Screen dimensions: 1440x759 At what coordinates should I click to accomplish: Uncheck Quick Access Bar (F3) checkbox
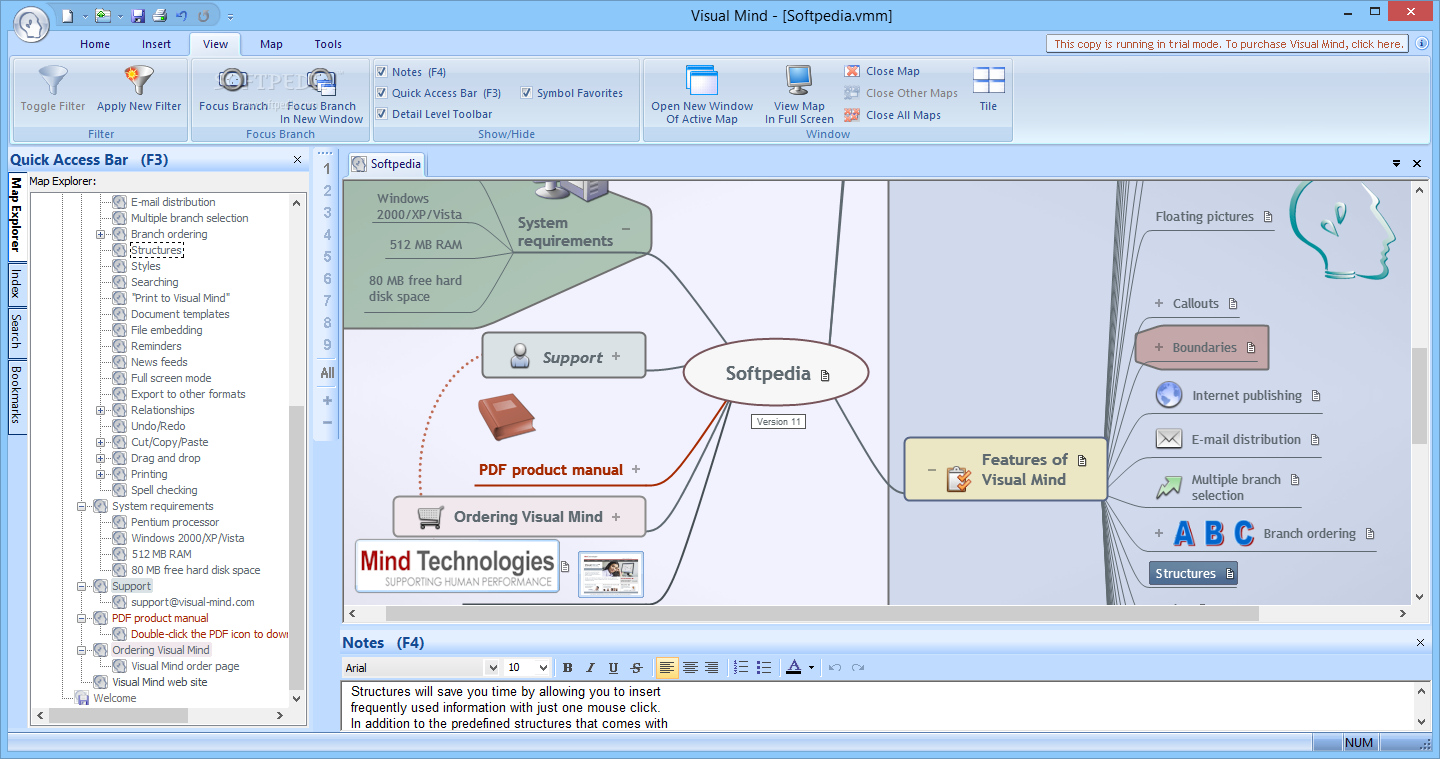point(382,93)
